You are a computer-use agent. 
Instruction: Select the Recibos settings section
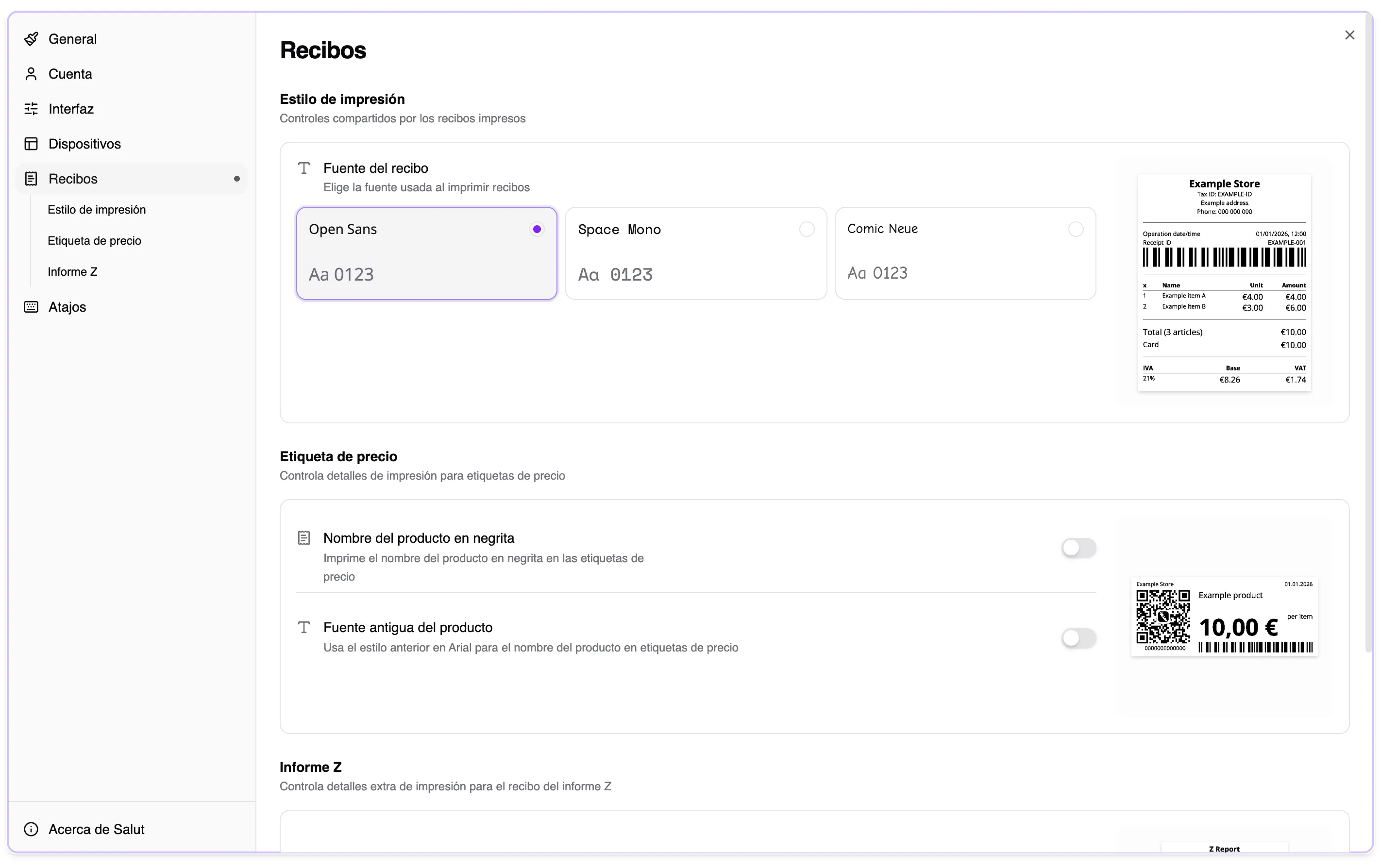coord(131,179)
